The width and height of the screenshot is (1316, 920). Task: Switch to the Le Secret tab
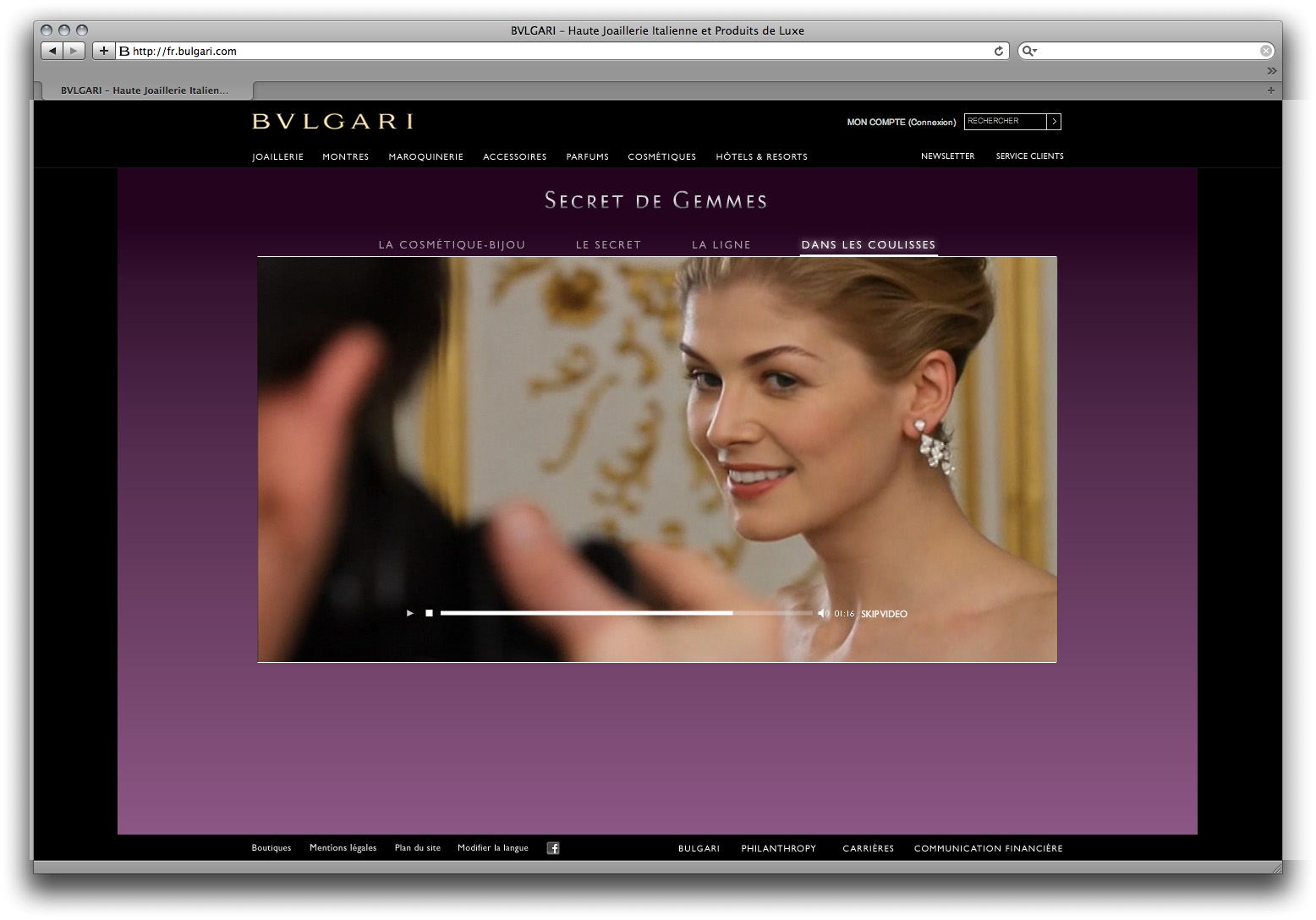tap(608, 245)
